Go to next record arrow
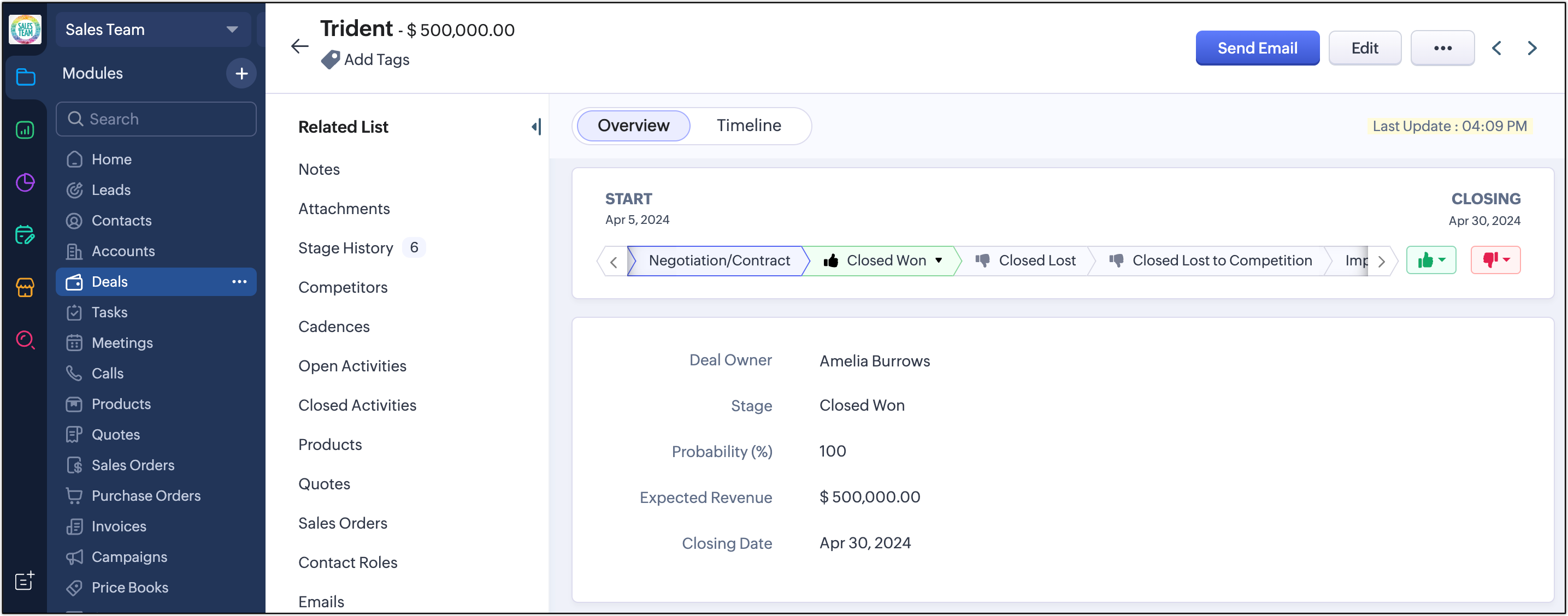Viewport: 1568px width, 616px height. (x=1532, y=48)
